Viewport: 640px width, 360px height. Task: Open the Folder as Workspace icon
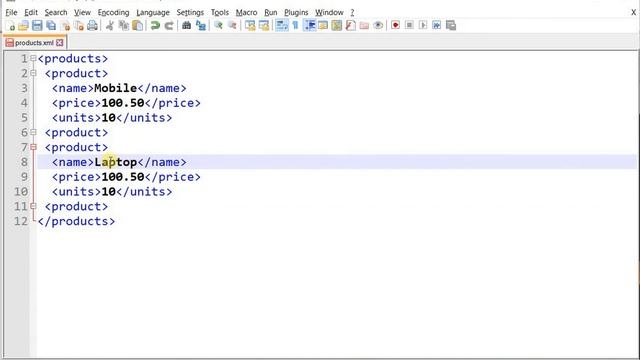tap(364, 26)
